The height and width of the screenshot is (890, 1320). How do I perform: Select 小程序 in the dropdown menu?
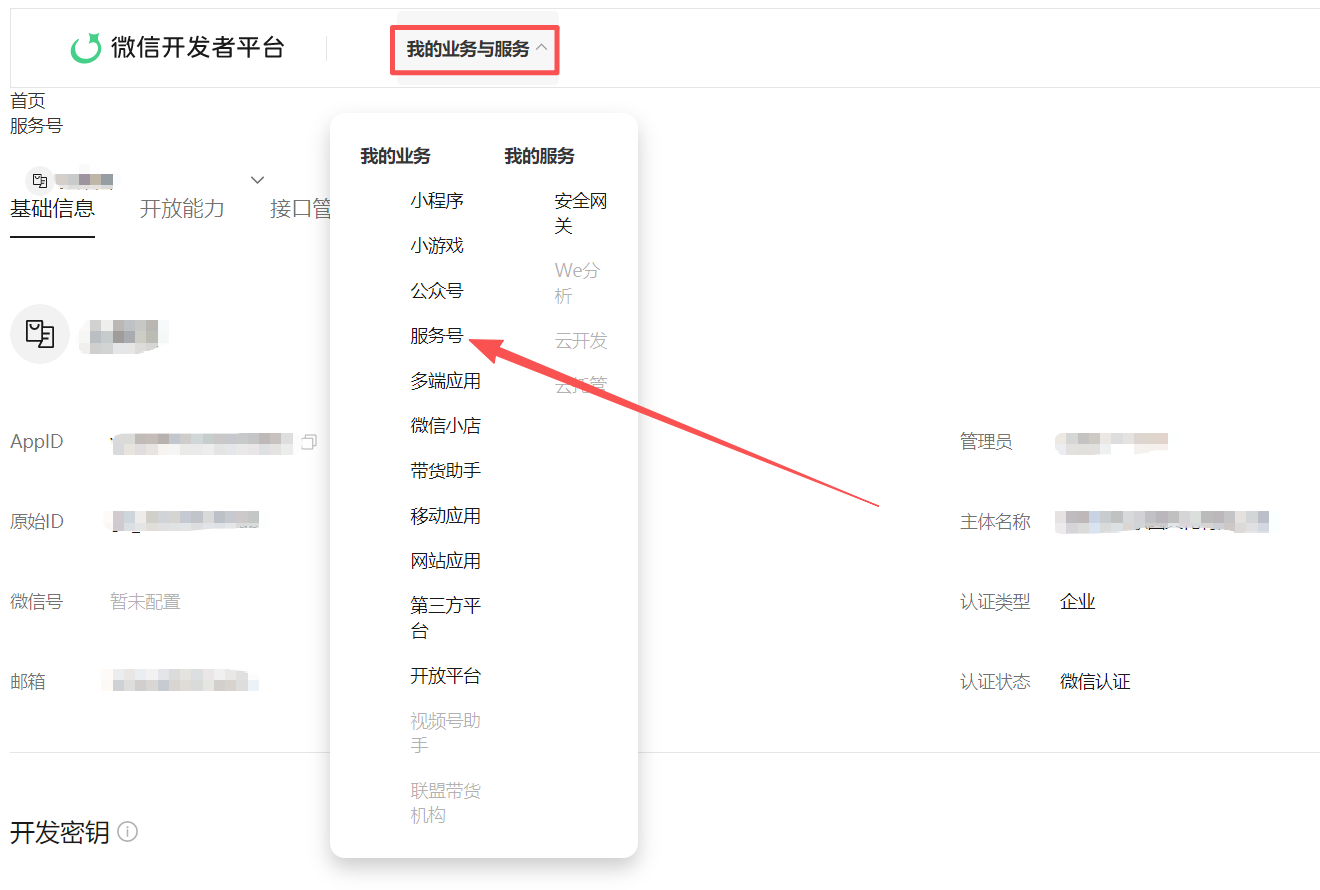pyautogui.click(x=437, y=201)
